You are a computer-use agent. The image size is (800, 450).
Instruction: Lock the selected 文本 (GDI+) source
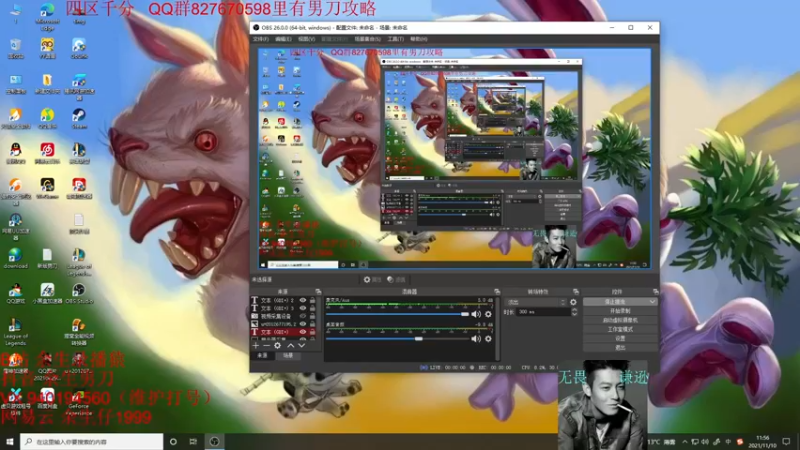pos(312,332)
